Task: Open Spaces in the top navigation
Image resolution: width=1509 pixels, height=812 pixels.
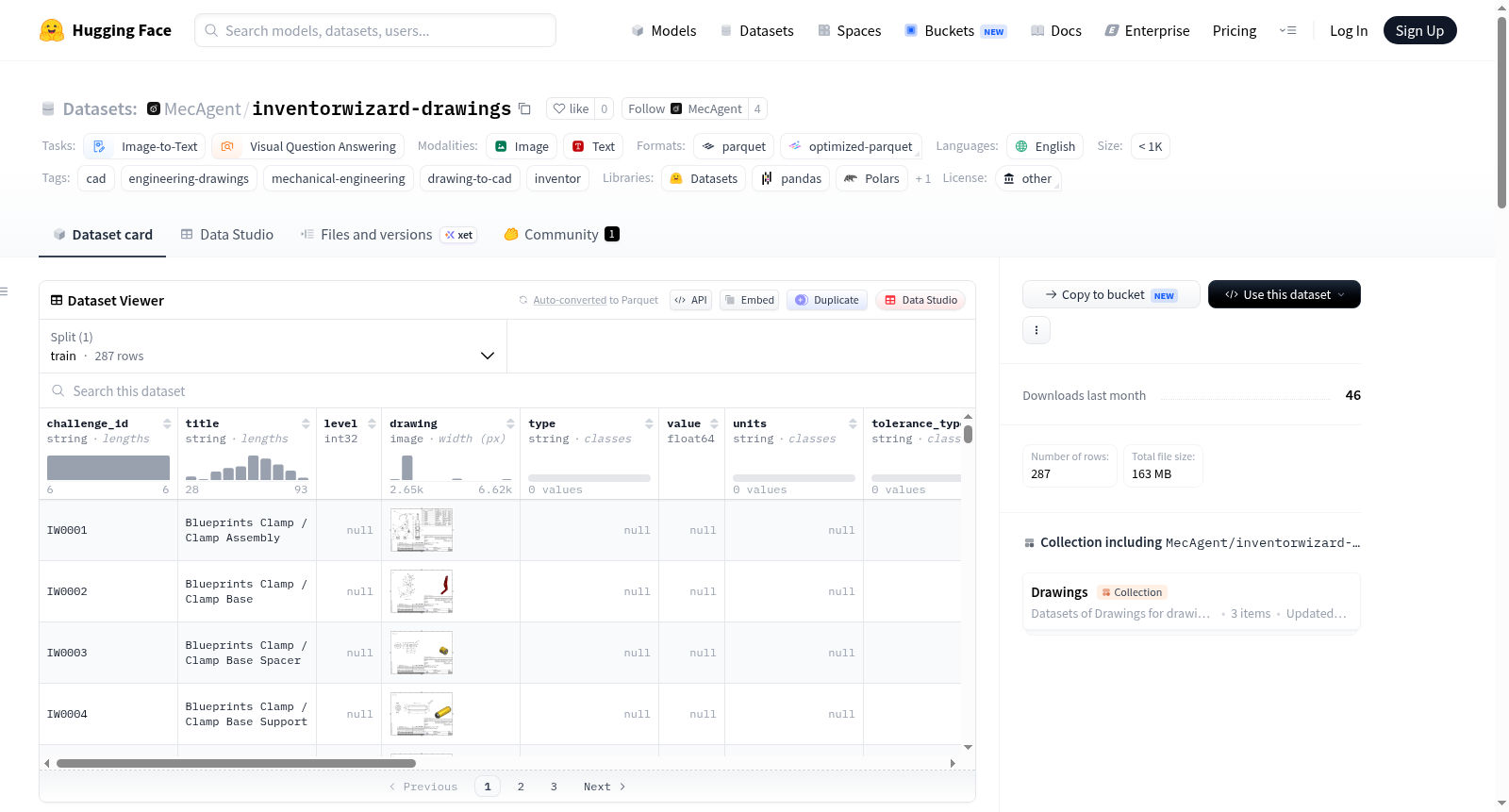Action: click(849, 30)
